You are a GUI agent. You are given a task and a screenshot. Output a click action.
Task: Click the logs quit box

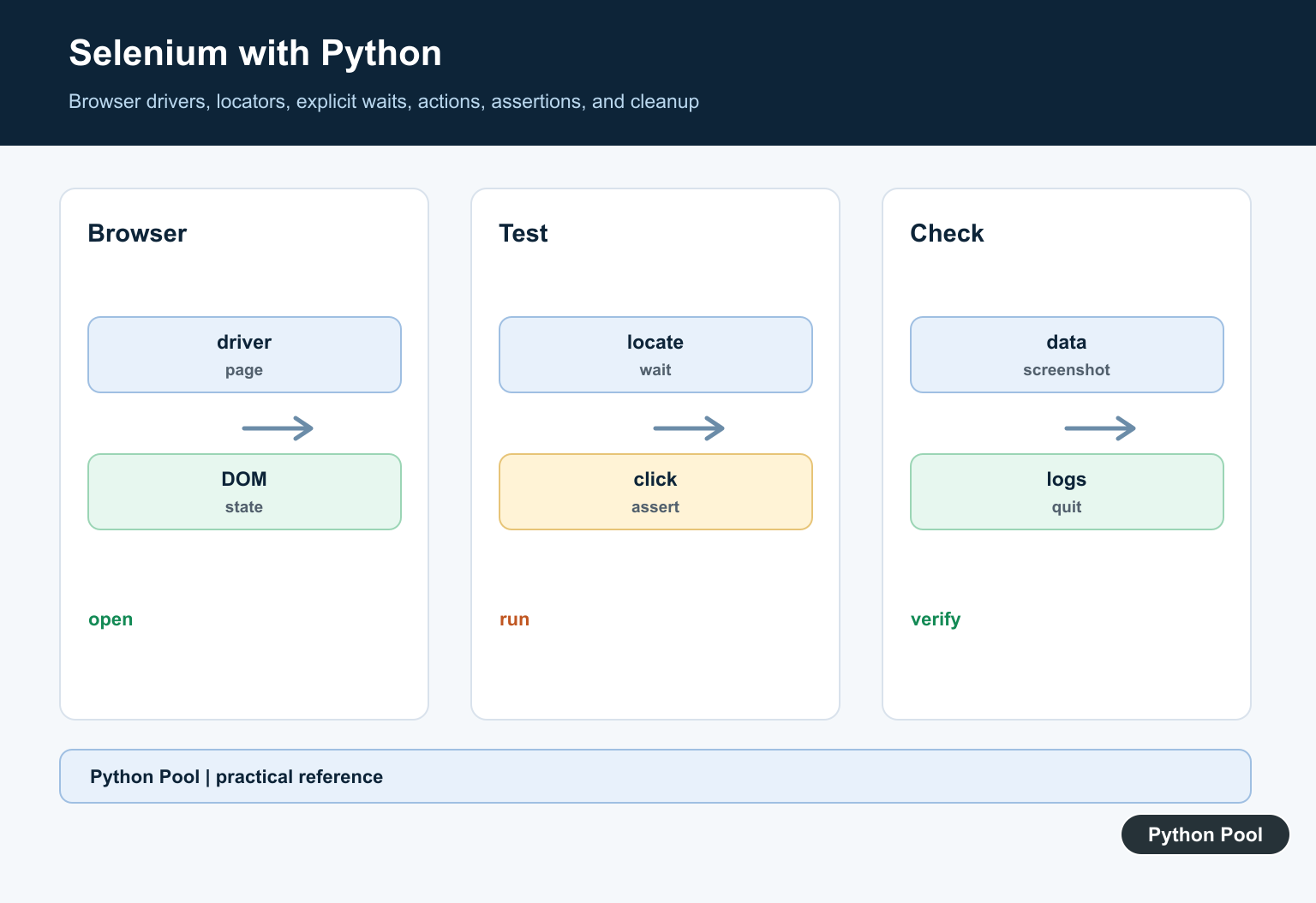pyautogui.click(x=1067, y=492)
